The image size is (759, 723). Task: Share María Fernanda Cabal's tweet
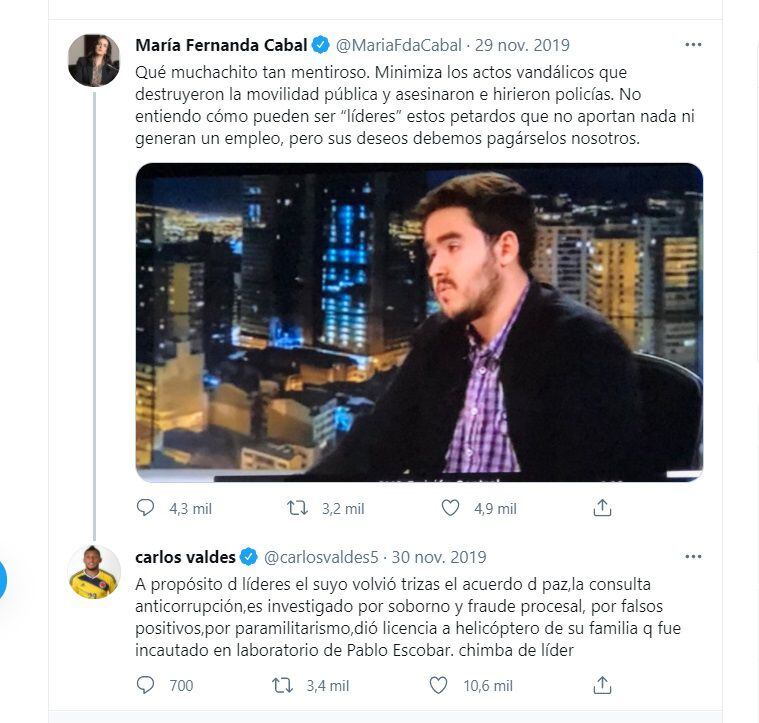602,508
